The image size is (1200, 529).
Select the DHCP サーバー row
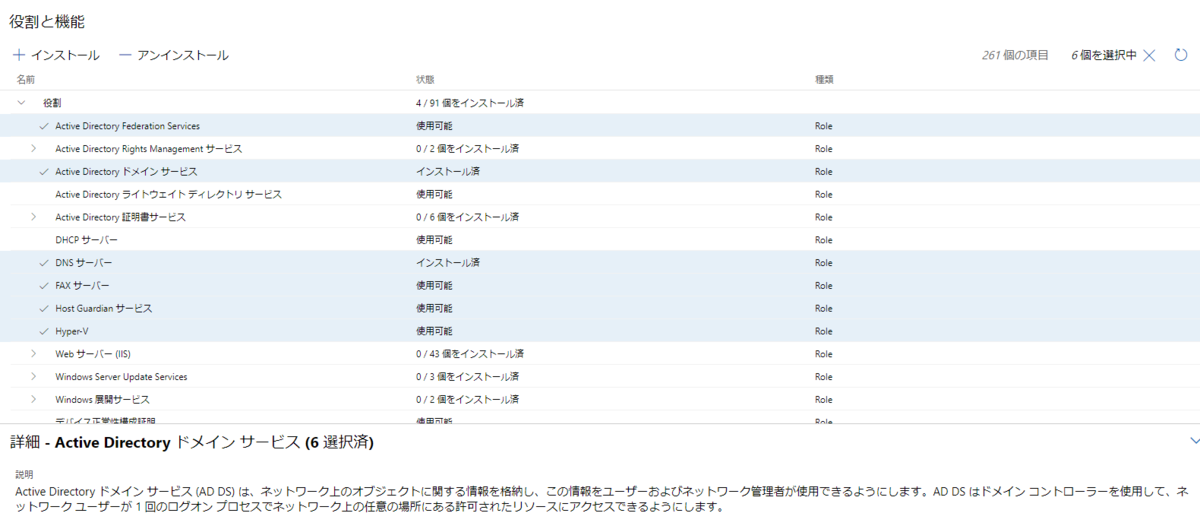coord(600,240)
